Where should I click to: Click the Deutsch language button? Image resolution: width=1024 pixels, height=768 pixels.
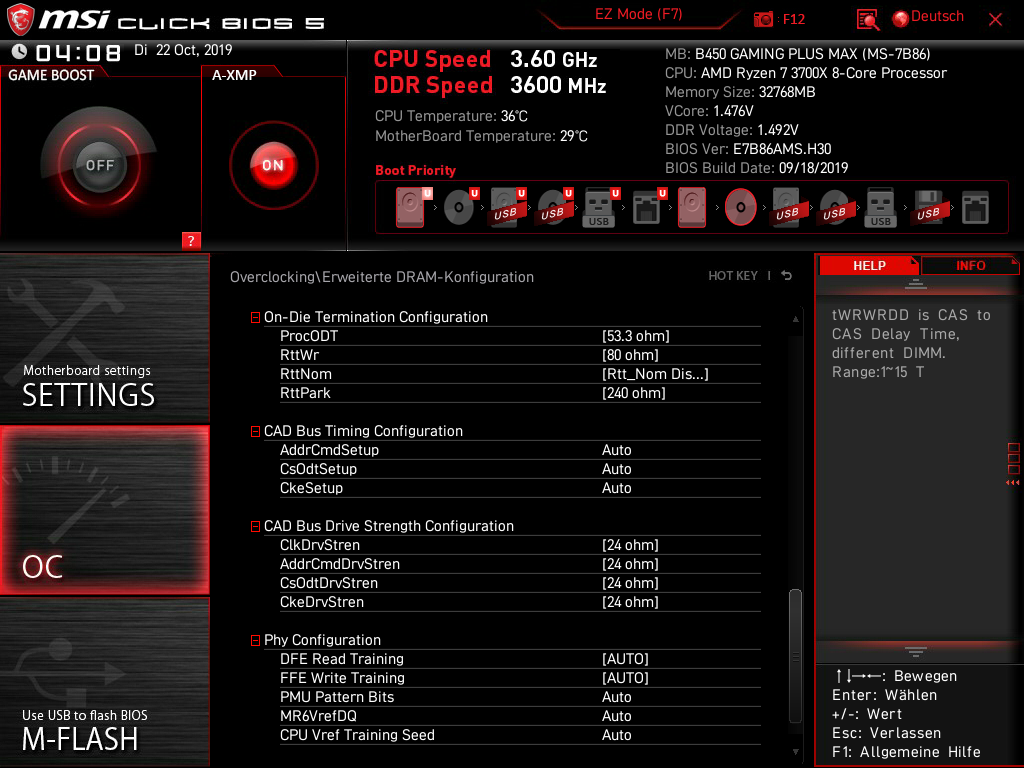pyautogui.click(x=937, y=17)
